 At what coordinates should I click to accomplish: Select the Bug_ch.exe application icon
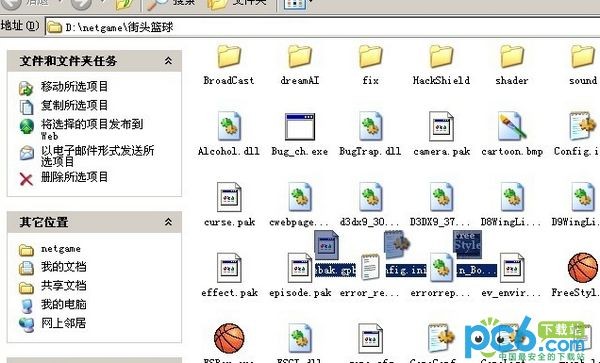[x=300, y=127]
